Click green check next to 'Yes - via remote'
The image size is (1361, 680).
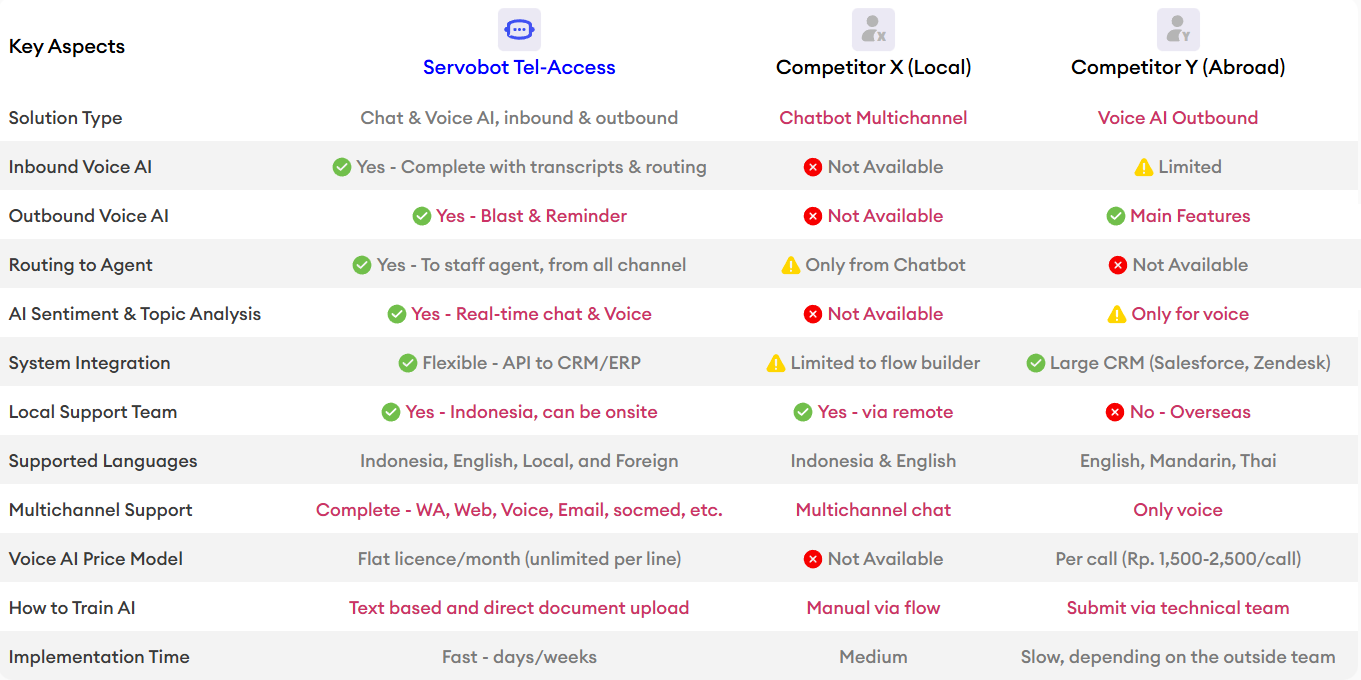coord(803,412)
